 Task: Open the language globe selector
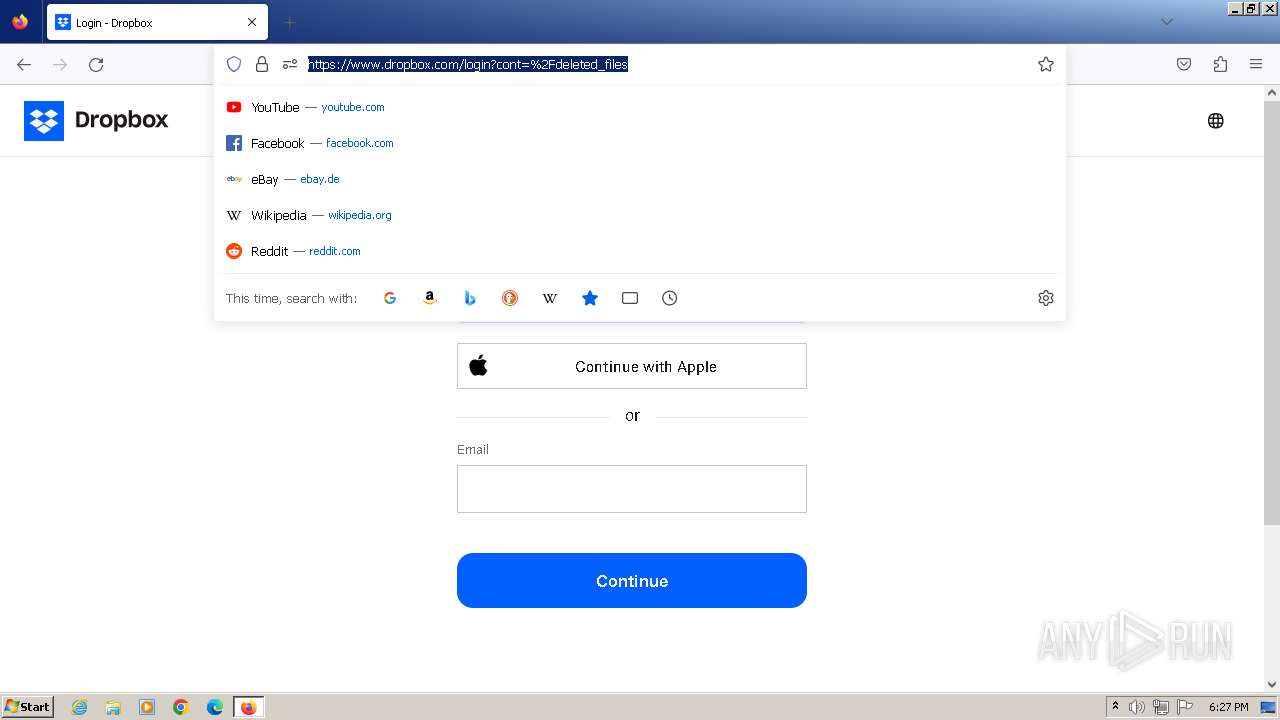(x=1216, y=121)
